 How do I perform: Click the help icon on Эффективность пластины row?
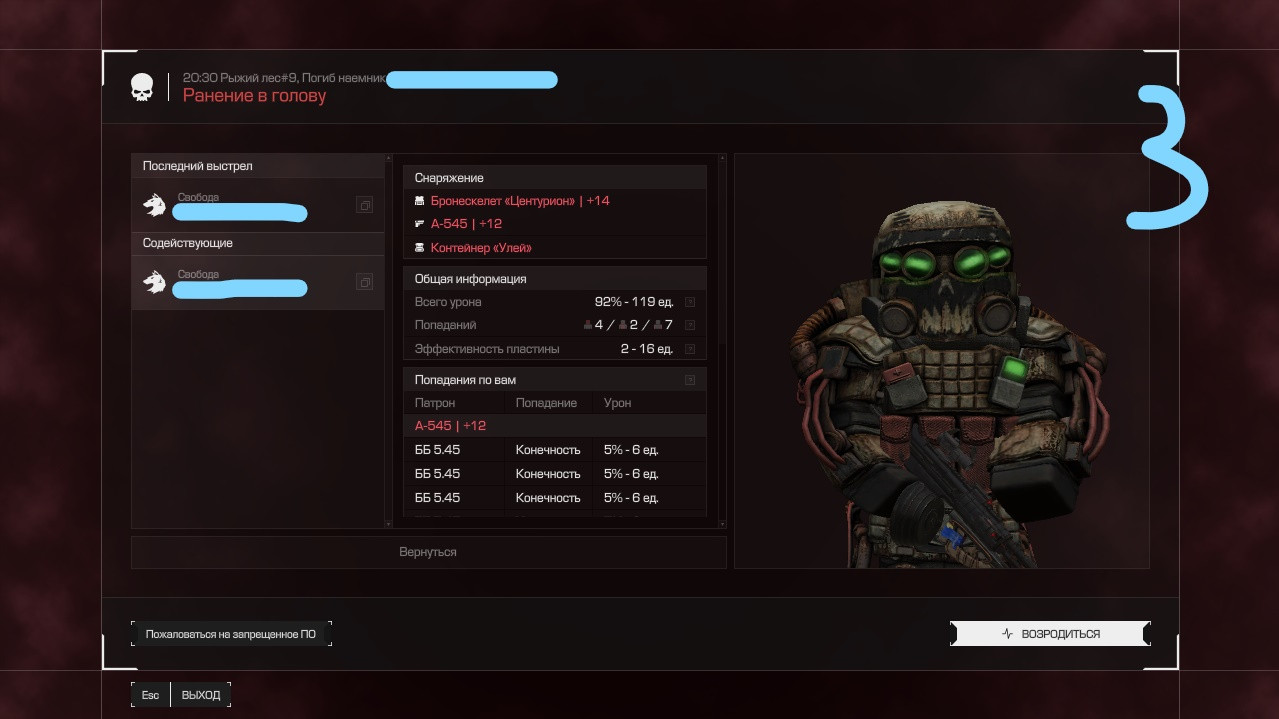(690, 349)
